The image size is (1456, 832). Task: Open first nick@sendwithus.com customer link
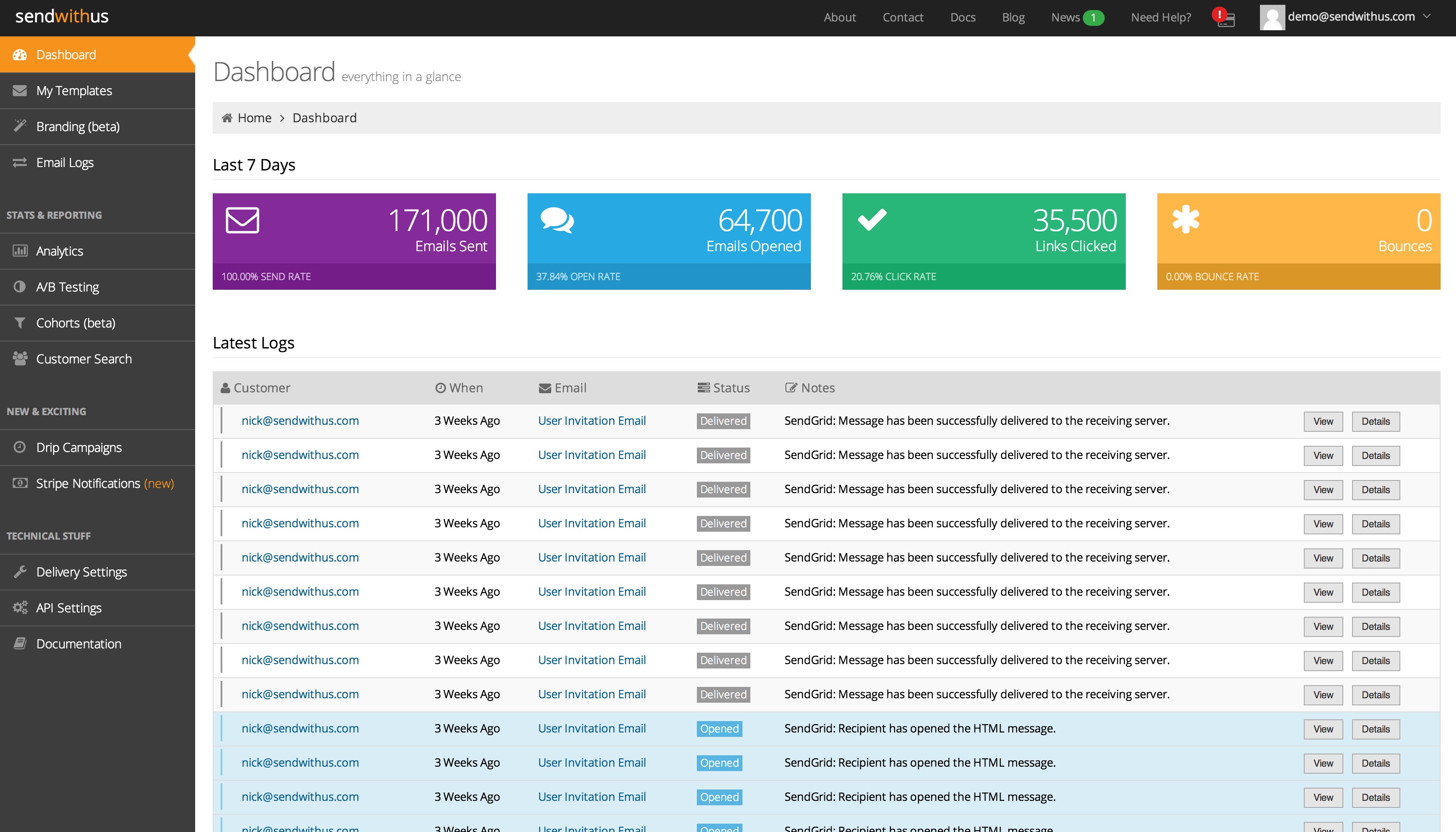[x=300, y=421]
